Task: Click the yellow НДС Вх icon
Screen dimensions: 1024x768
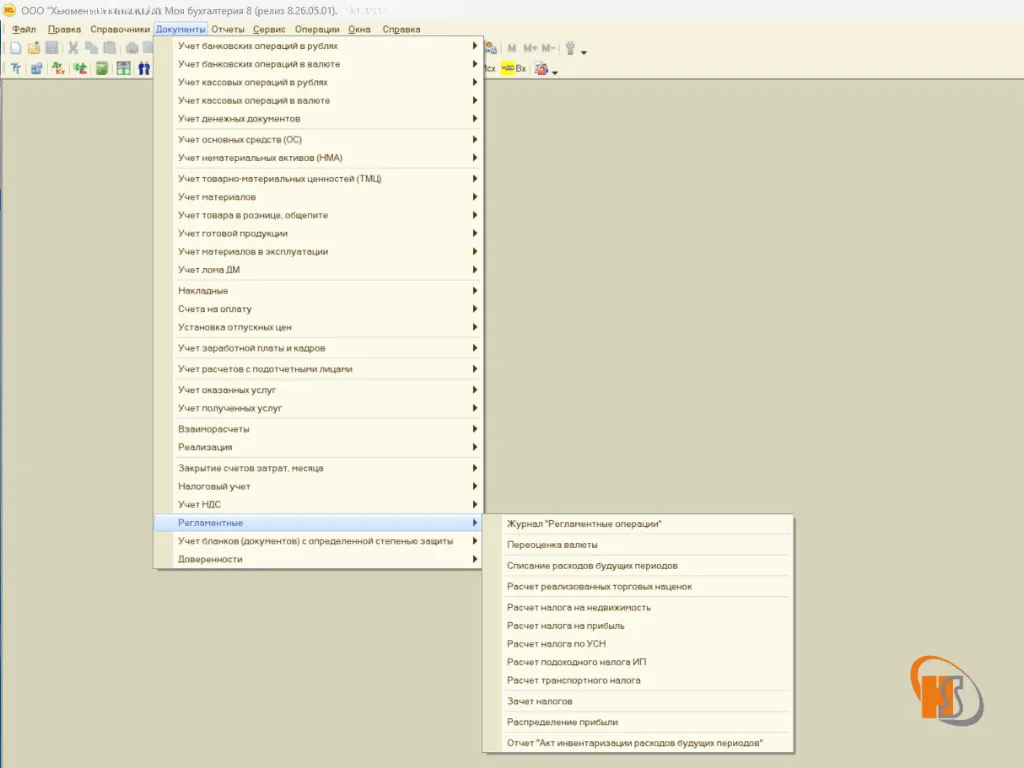Action: 513,69
